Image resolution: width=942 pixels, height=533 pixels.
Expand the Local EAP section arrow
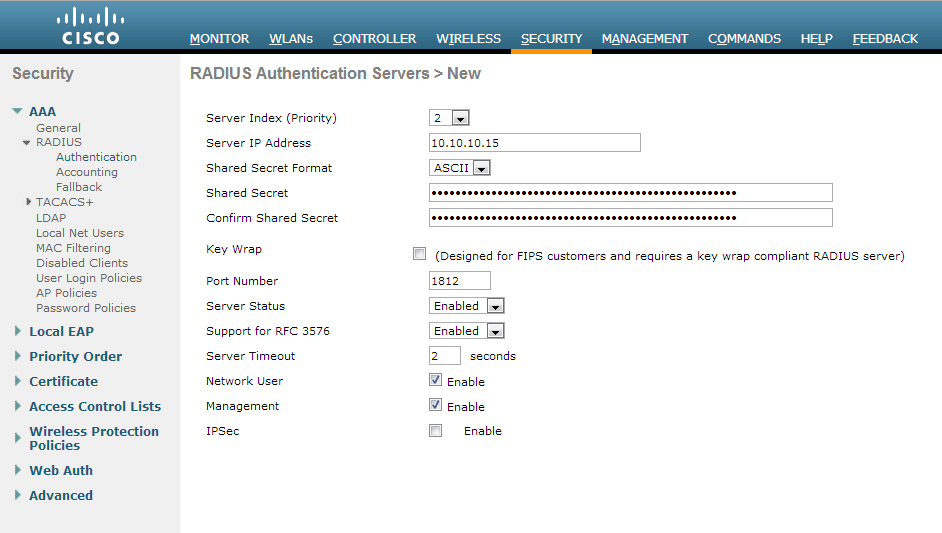pyautogui.click(x=18, y=331)
